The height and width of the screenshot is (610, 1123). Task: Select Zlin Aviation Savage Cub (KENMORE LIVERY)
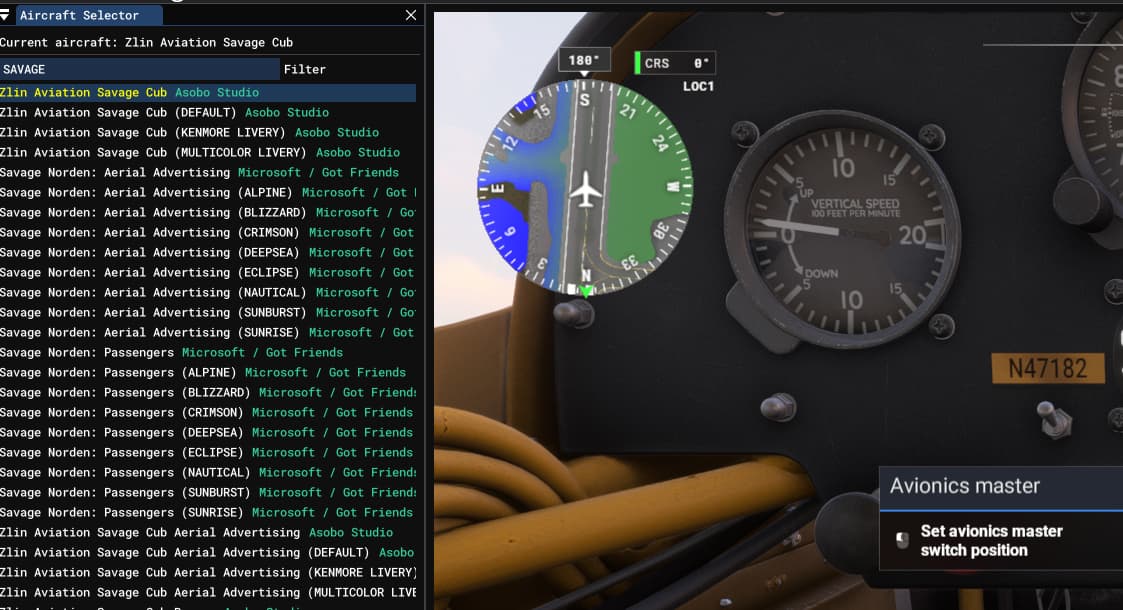click(189, 132)
